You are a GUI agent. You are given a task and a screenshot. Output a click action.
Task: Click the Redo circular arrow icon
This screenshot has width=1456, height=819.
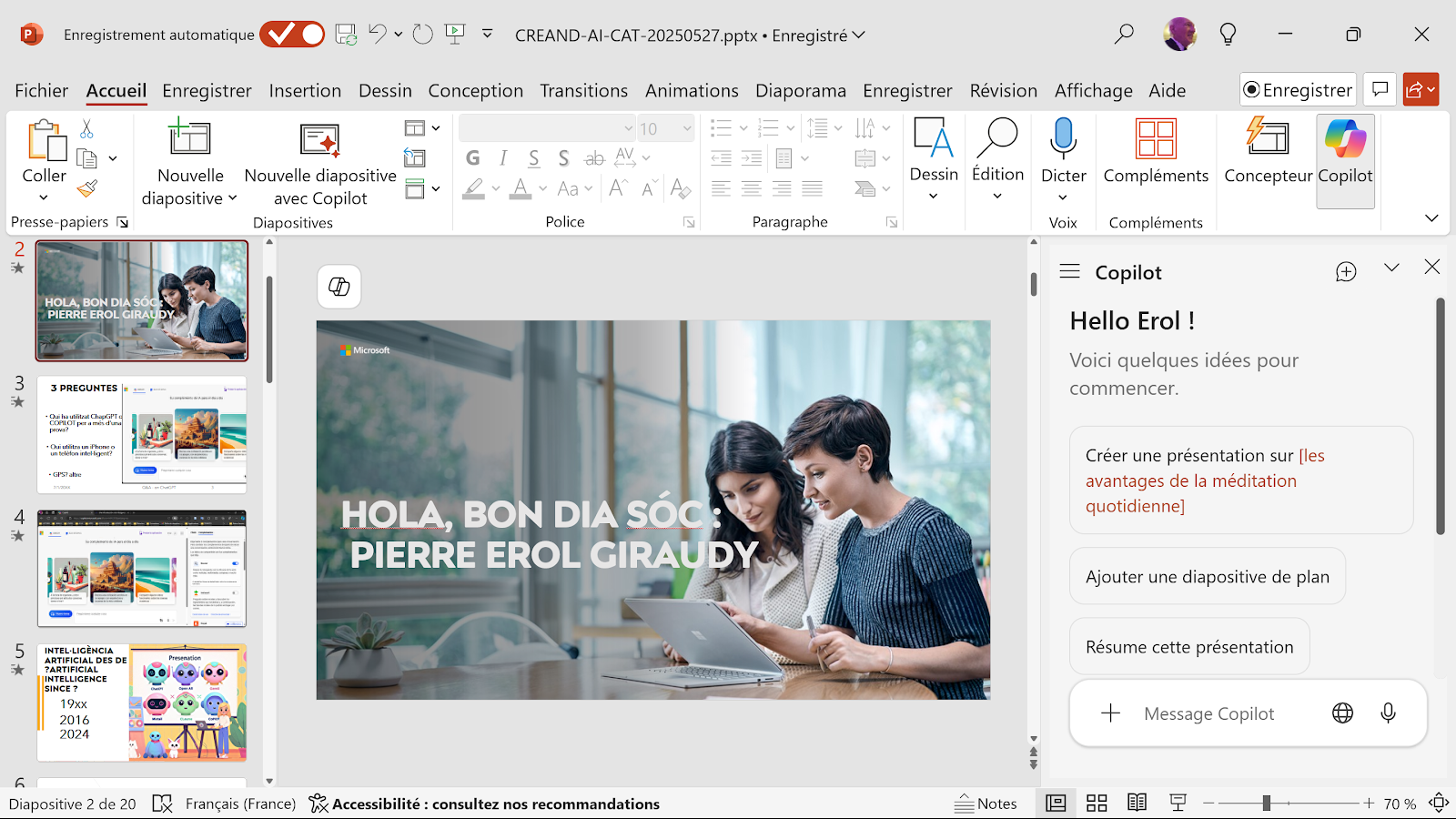point(423,35)
